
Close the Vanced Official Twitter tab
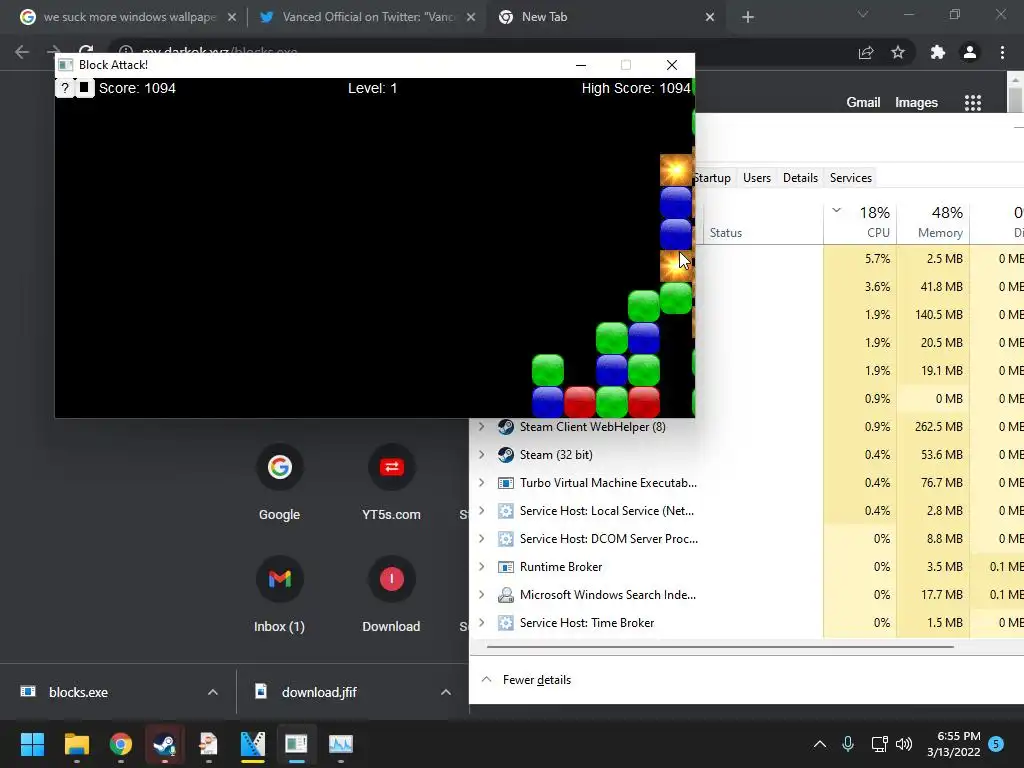(471, 17)
